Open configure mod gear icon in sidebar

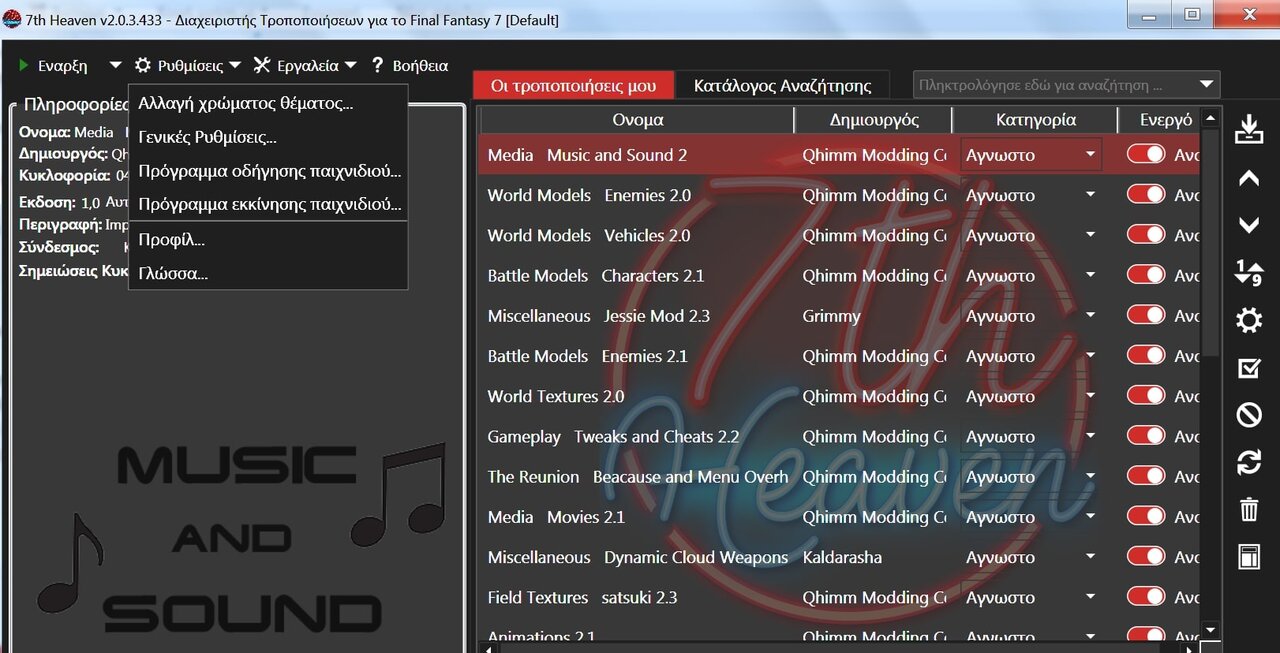pos(1249,321)
